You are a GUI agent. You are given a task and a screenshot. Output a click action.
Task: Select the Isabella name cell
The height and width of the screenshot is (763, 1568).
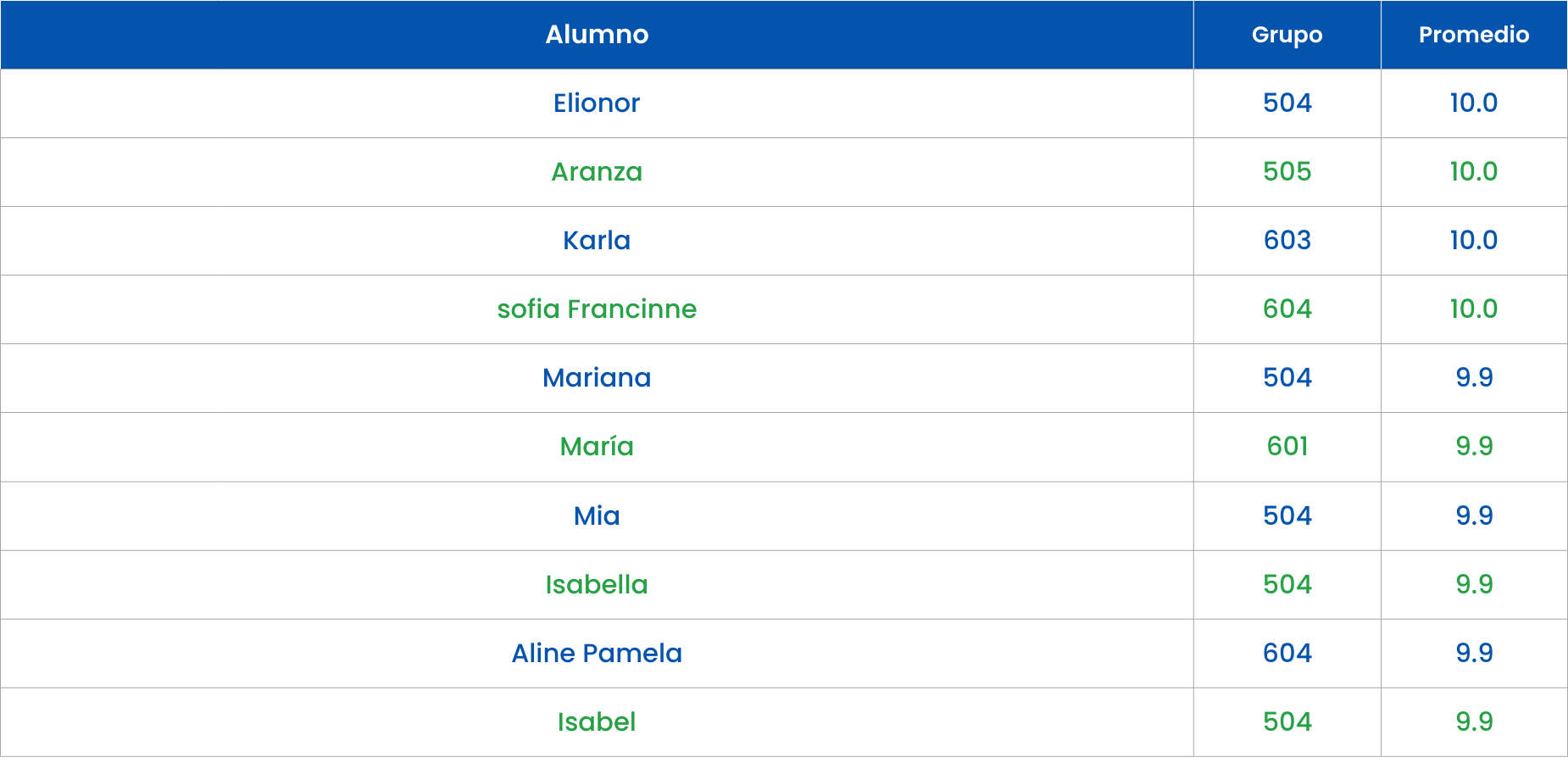click(x=597, y=585)
